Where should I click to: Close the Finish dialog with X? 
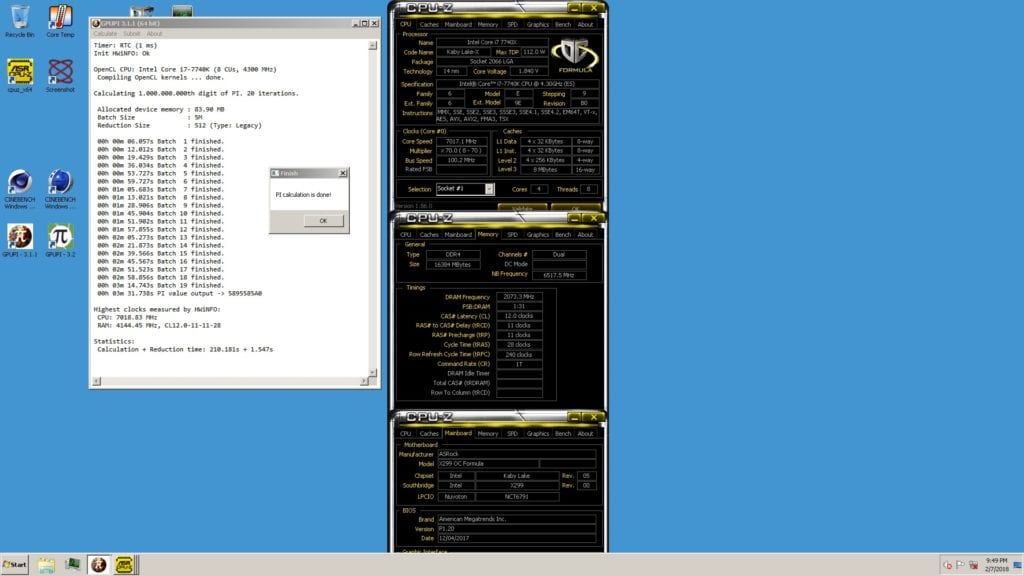click(343, 173)
